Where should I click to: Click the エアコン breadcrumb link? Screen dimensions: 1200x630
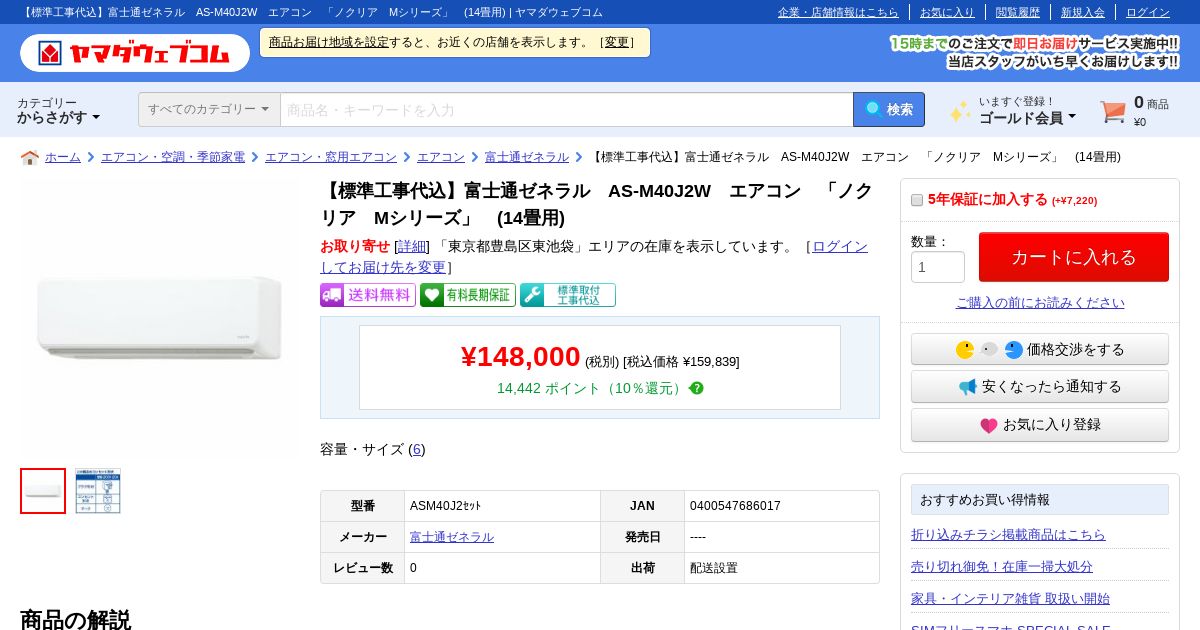point(441,157)
